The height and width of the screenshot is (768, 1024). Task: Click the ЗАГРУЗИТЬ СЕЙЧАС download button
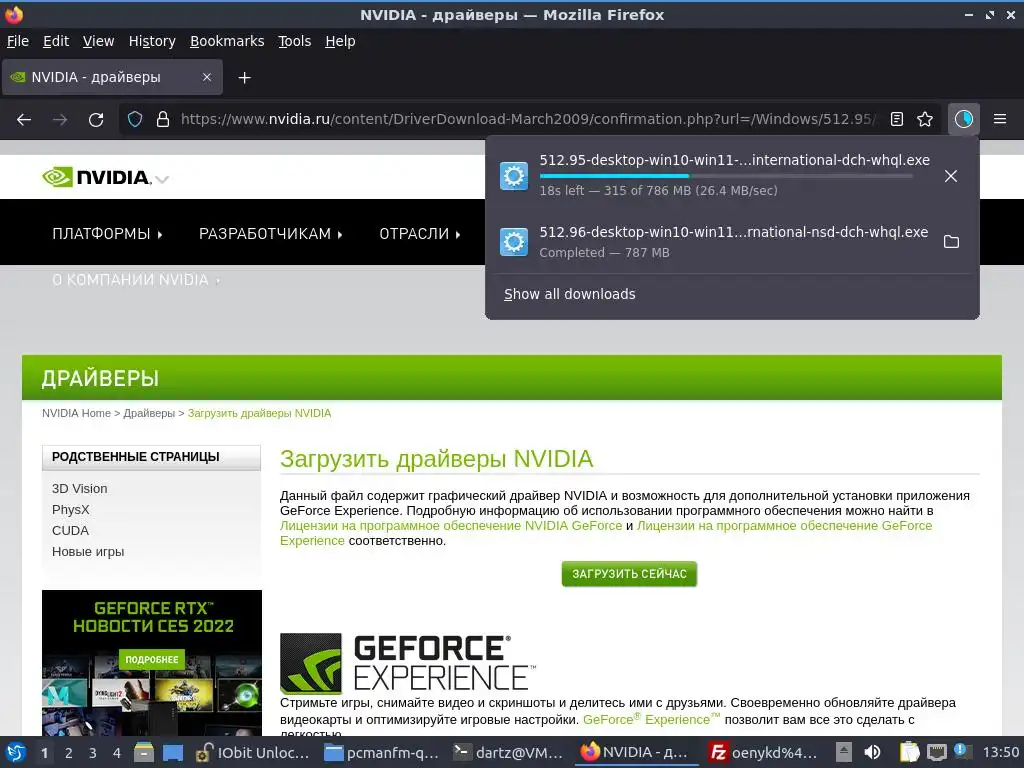(x=629, y=574)
